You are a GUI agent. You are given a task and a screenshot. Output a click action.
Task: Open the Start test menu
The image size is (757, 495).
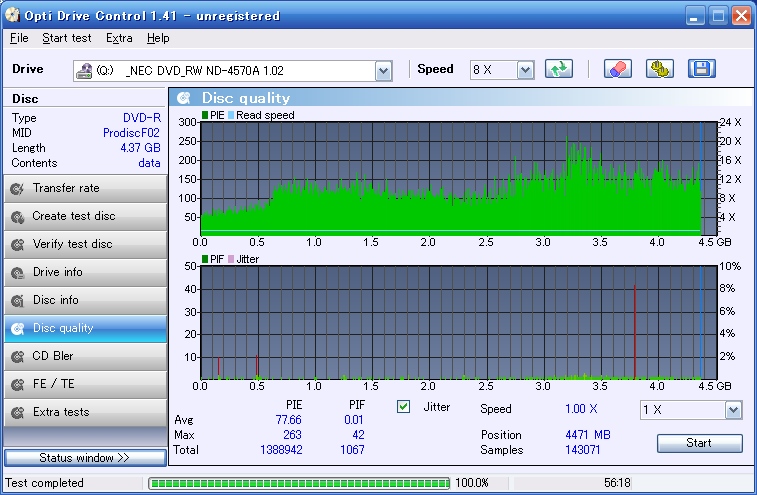coord(67,38)
